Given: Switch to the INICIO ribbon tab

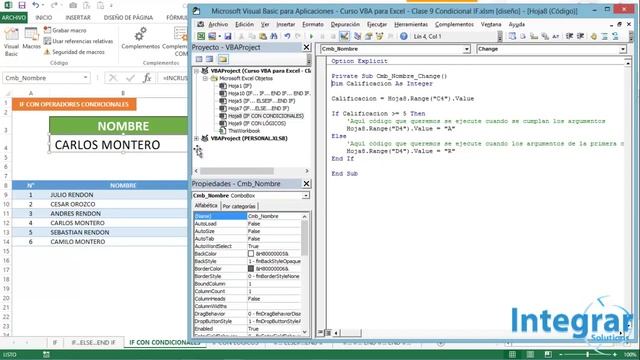Looking at the screenshot, I should click(44, 18).
